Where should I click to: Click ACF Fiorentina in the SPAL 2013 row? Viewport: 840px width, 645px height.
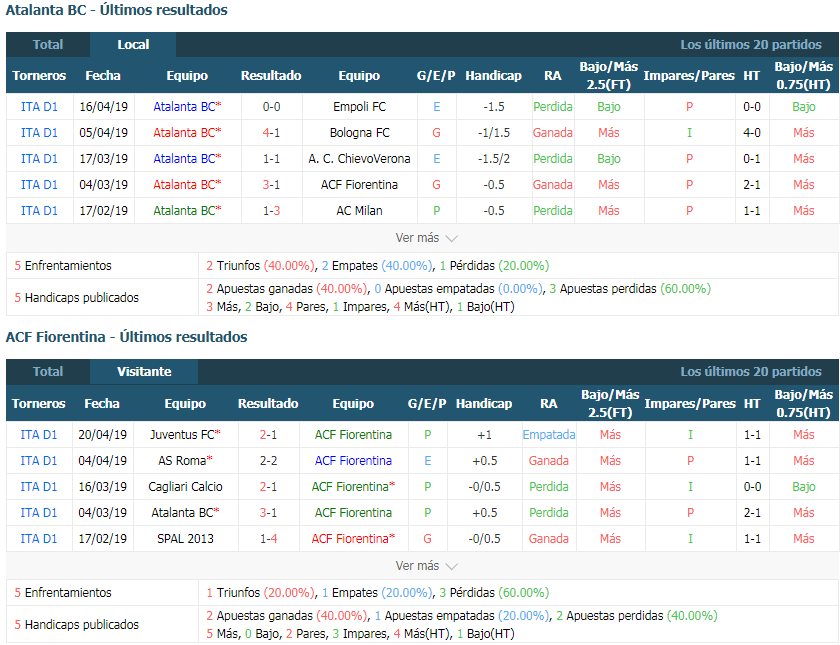[x=353, y=538]
